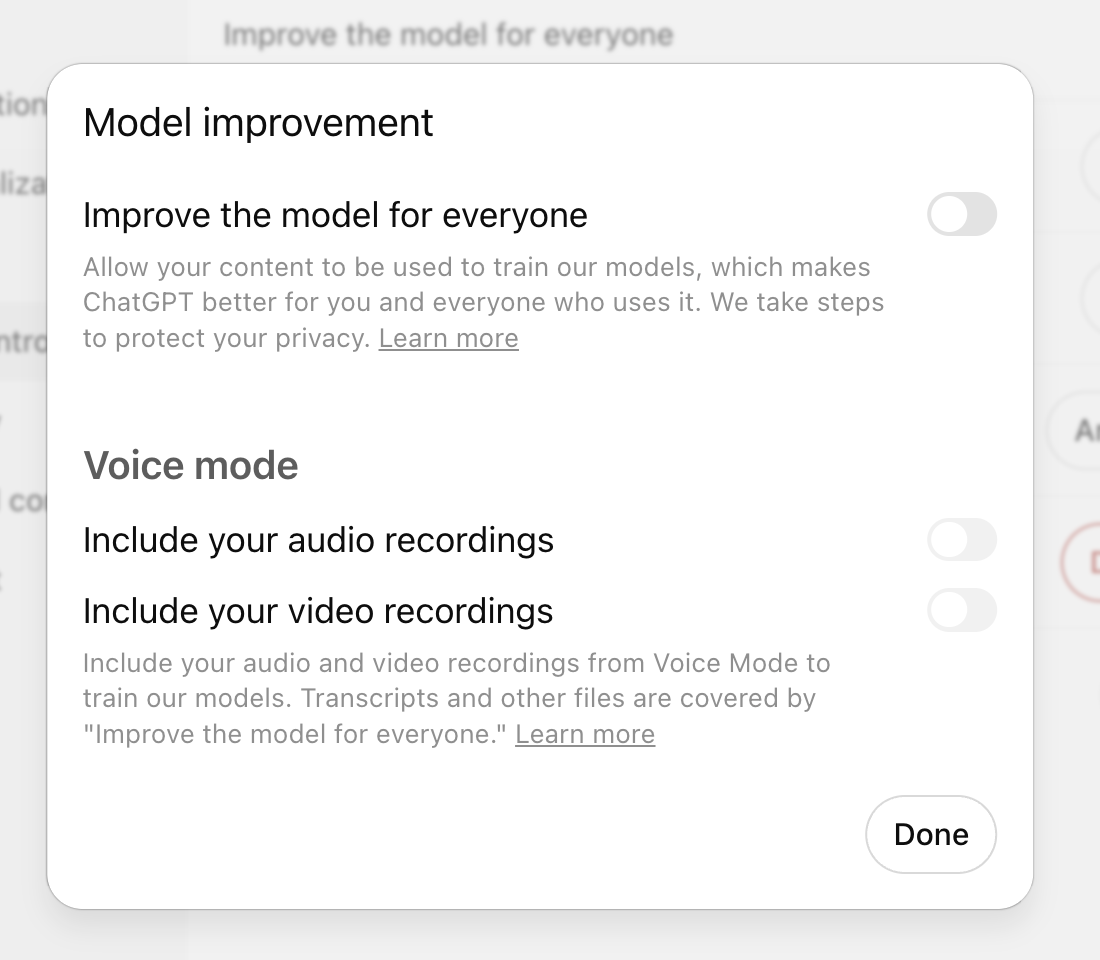1100x960 pixels.
Task: Click the dimmed page title above the dialog
Action: pyautogui.click(x=450, y=33)
